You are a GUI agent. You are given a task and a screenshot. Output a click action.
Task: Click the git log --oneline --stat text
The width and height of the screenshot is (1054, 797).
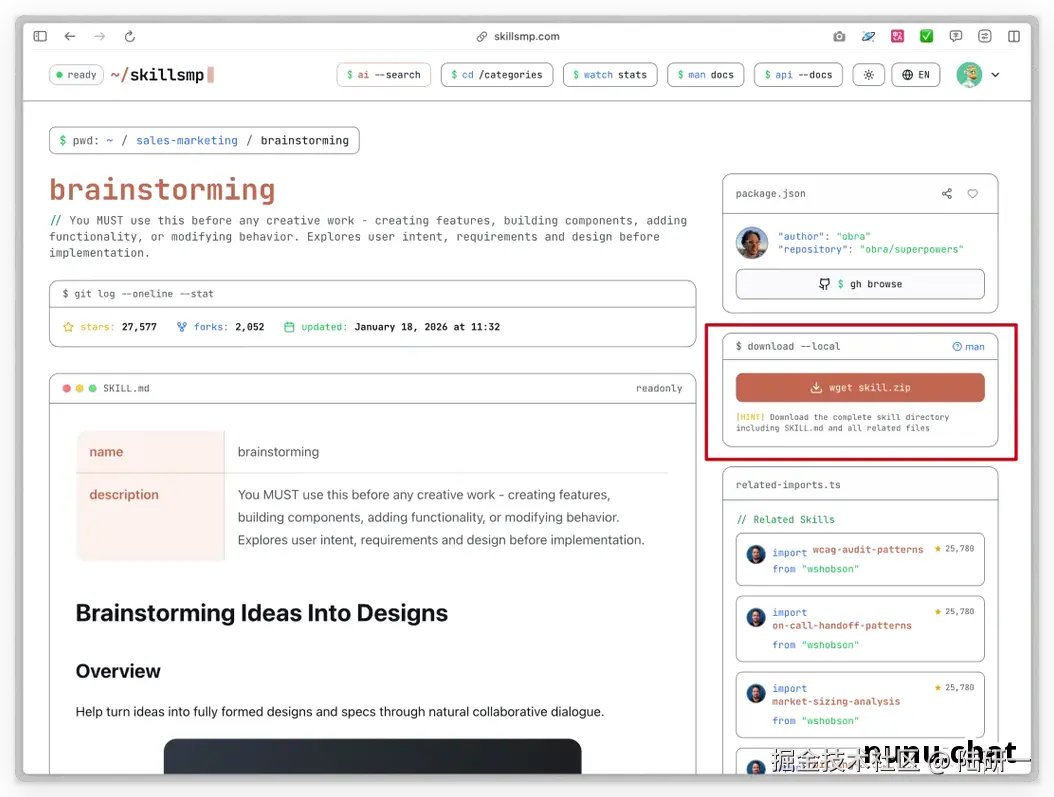pos(138,294)
